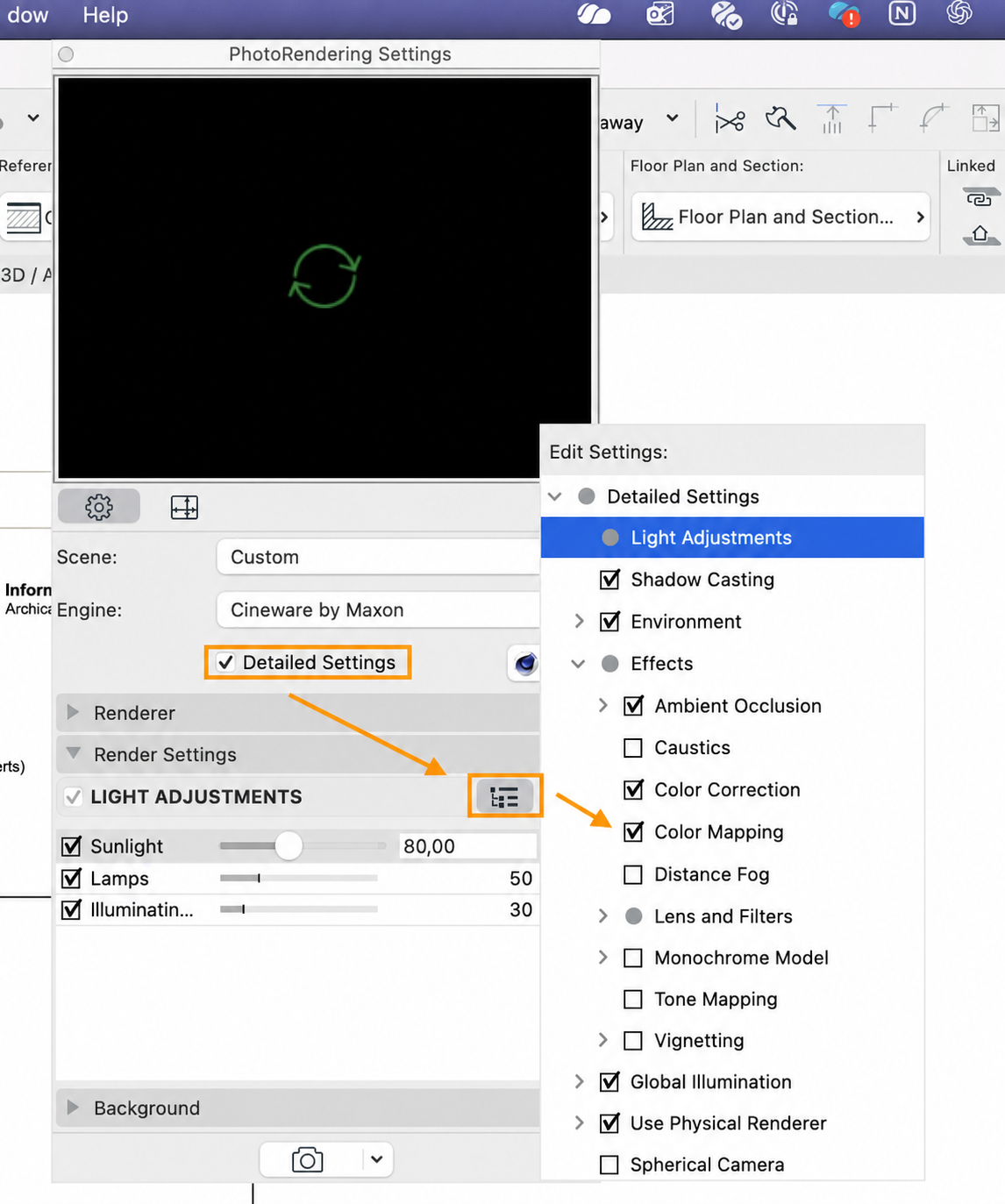Image resolution: width=1005 pixels, height=1204 pixels.
Task: Open the Notion menu bar icon
Action: (902, 13)
